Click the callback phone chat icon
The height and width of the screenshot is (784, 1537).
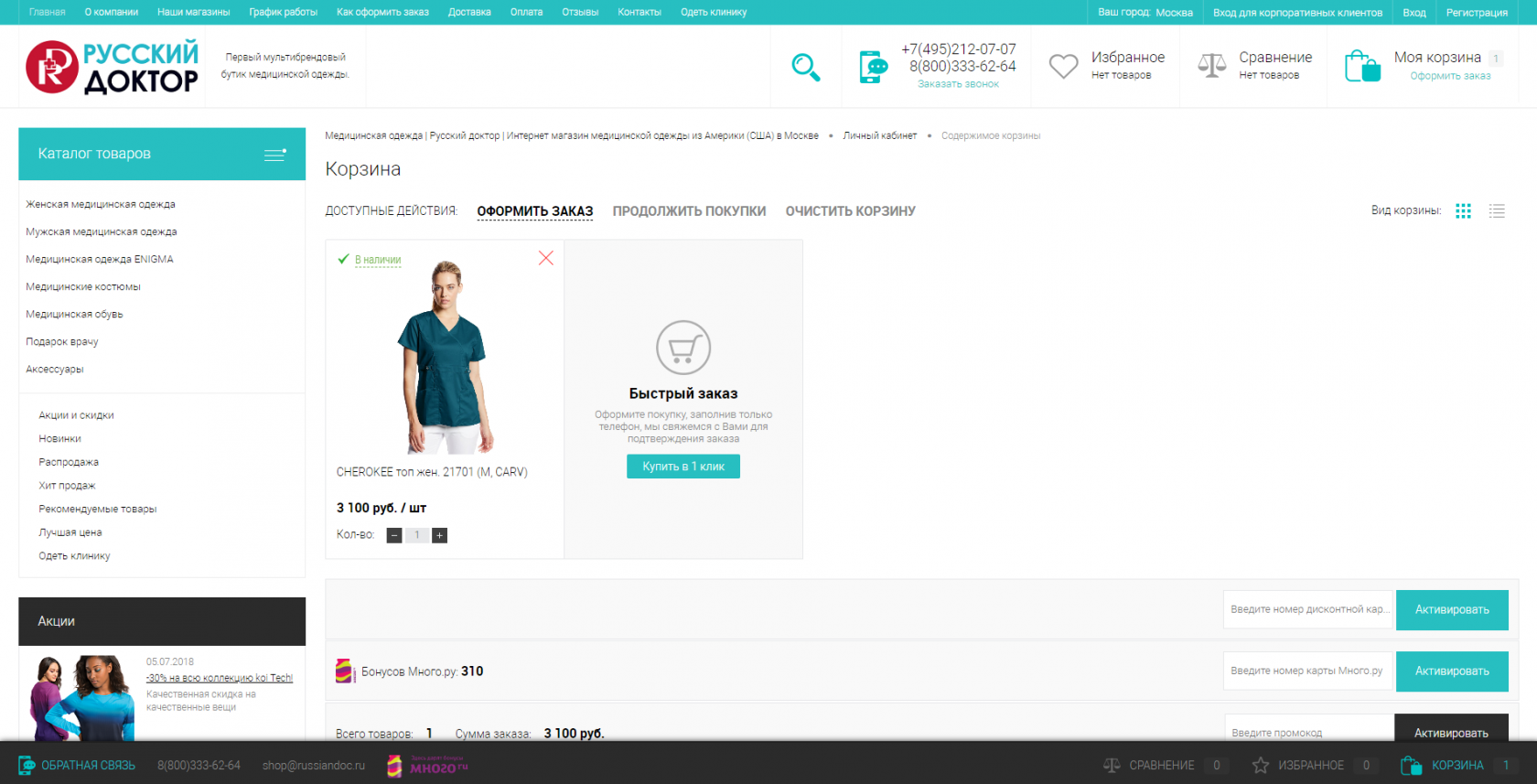click(874, 67)
